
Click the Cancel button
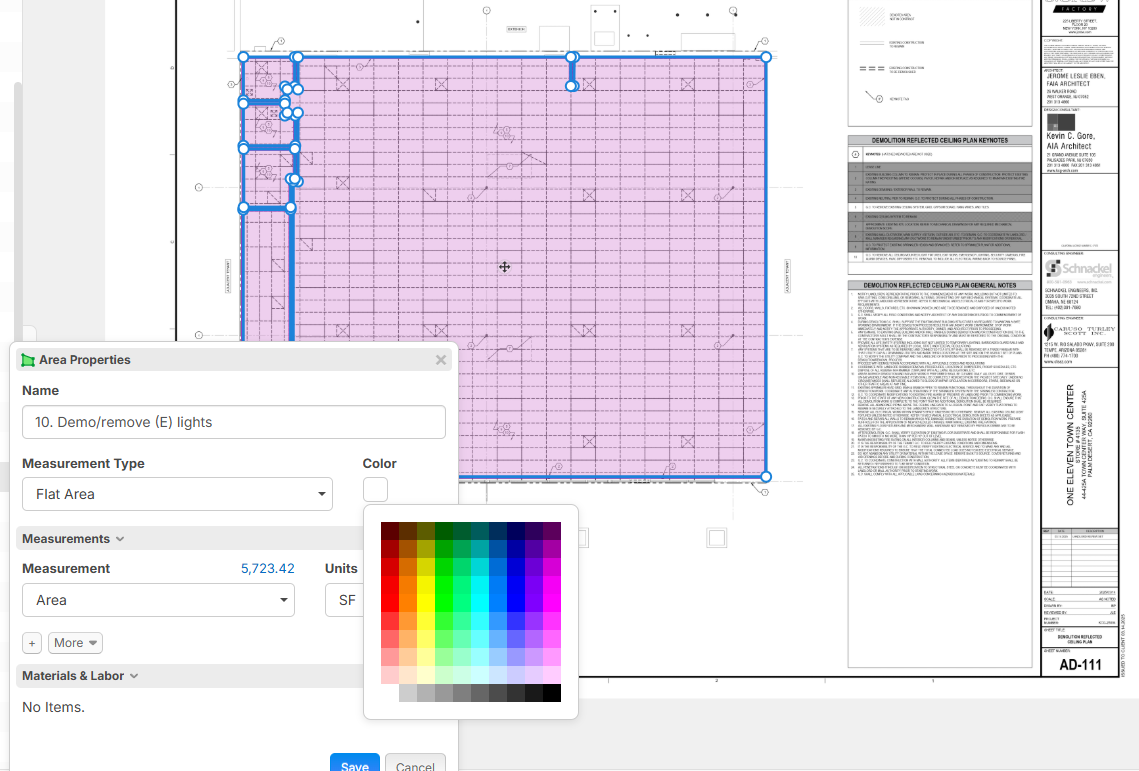click(415, 764)
